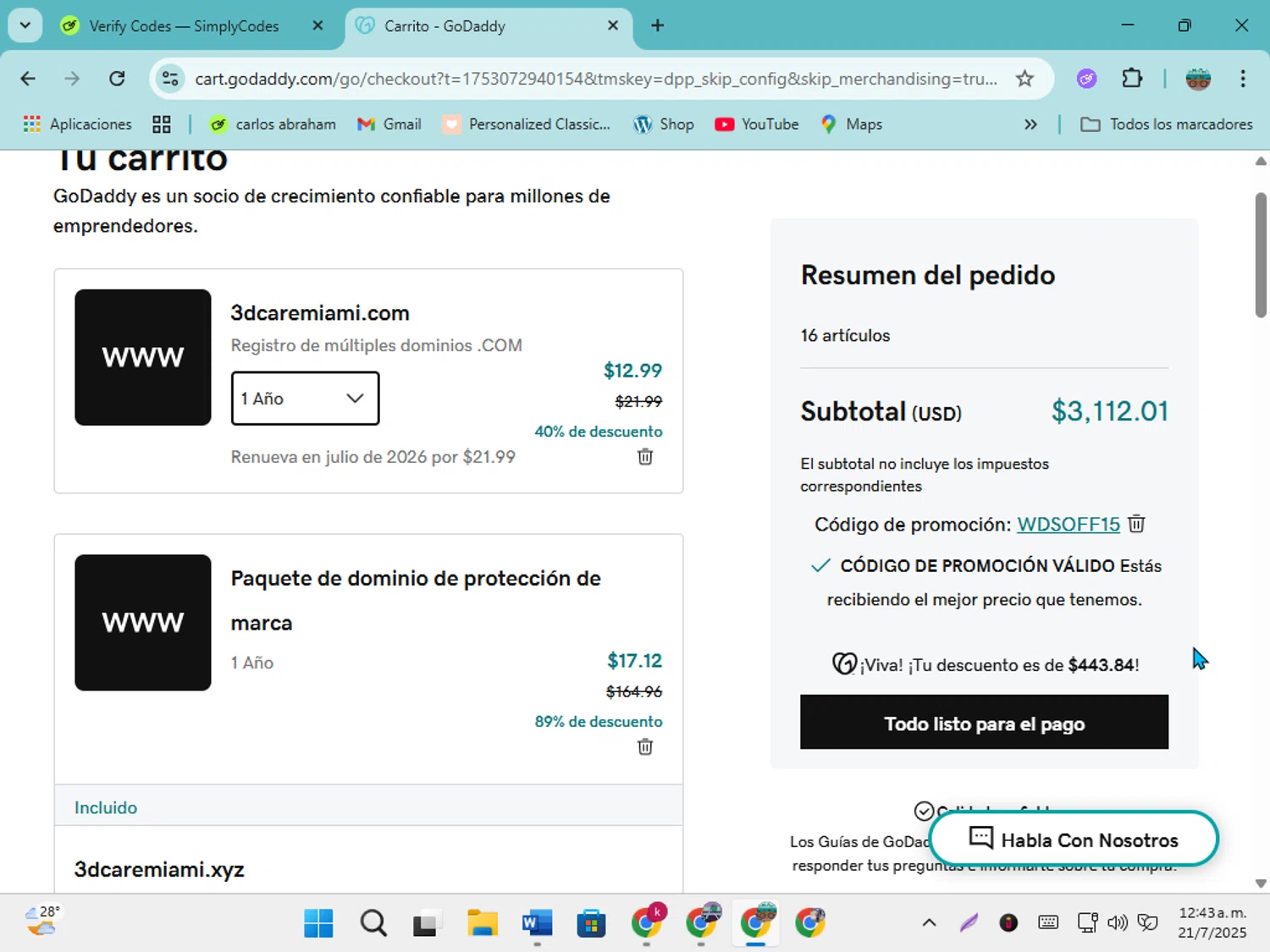
Task: Open the weather widget showing 28°
Action: pos(42,921)
